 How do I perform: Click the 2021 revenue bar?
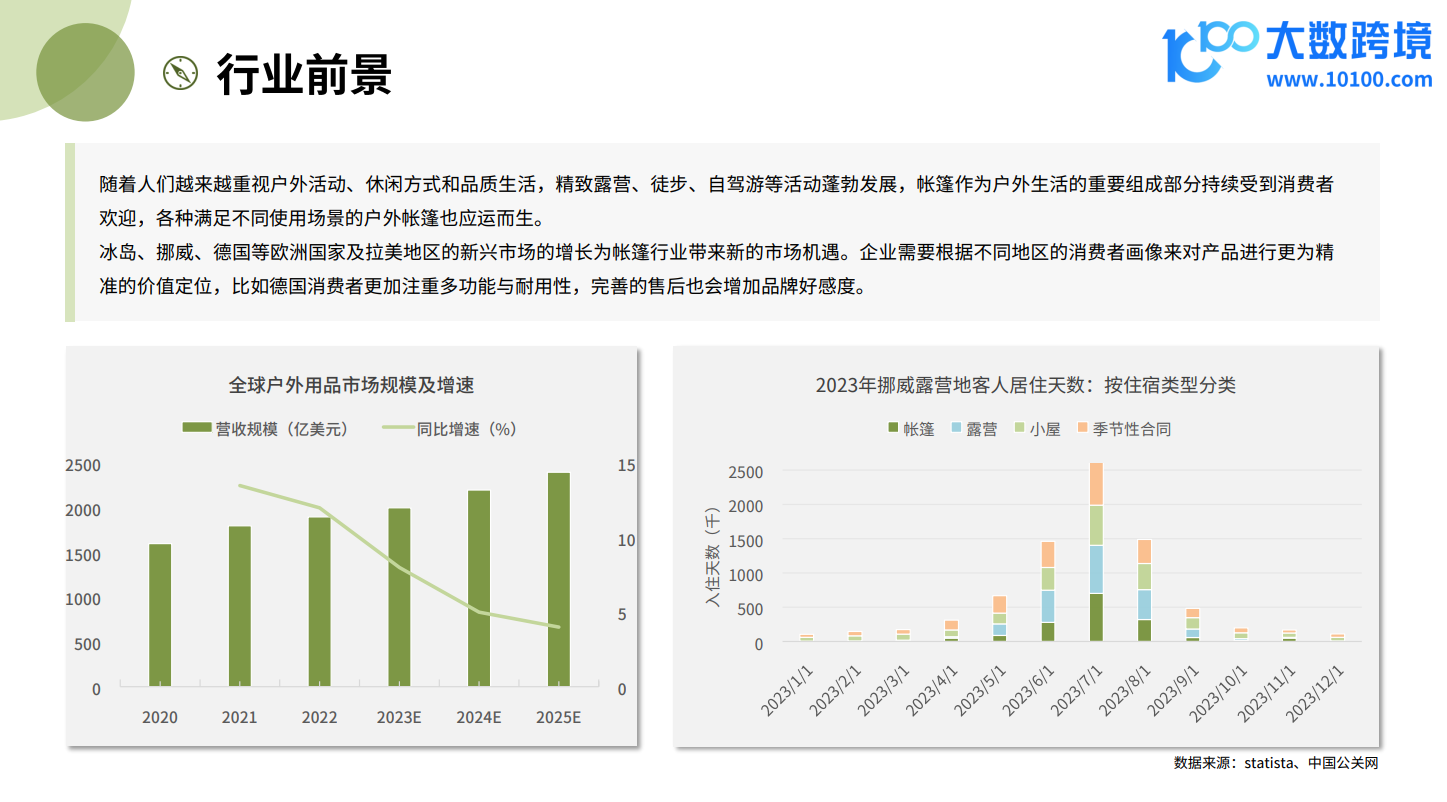[x=239, y=607]
